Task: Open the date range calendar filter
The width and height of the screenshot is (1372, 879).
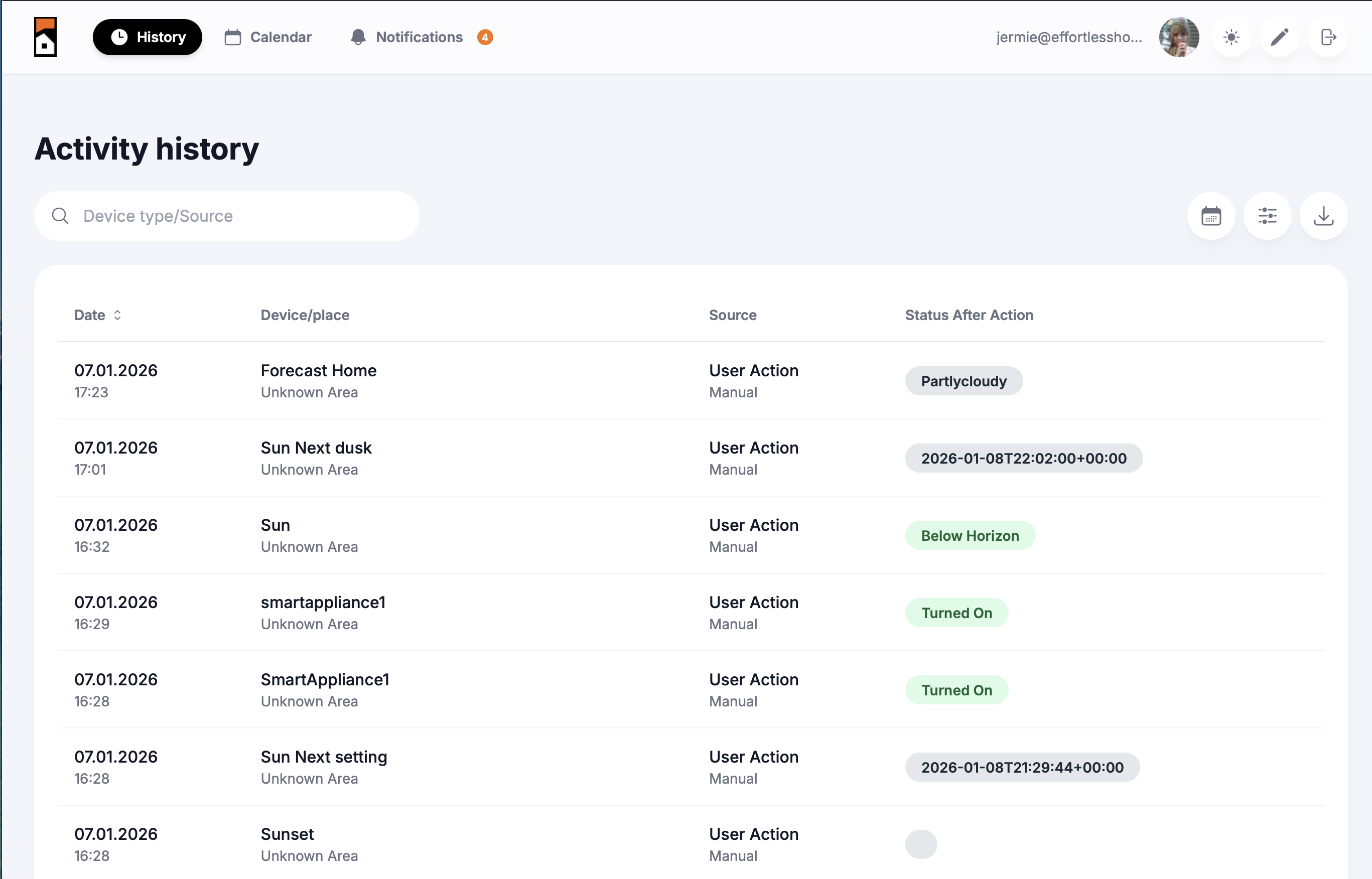Action: (x=1210, y=216)
